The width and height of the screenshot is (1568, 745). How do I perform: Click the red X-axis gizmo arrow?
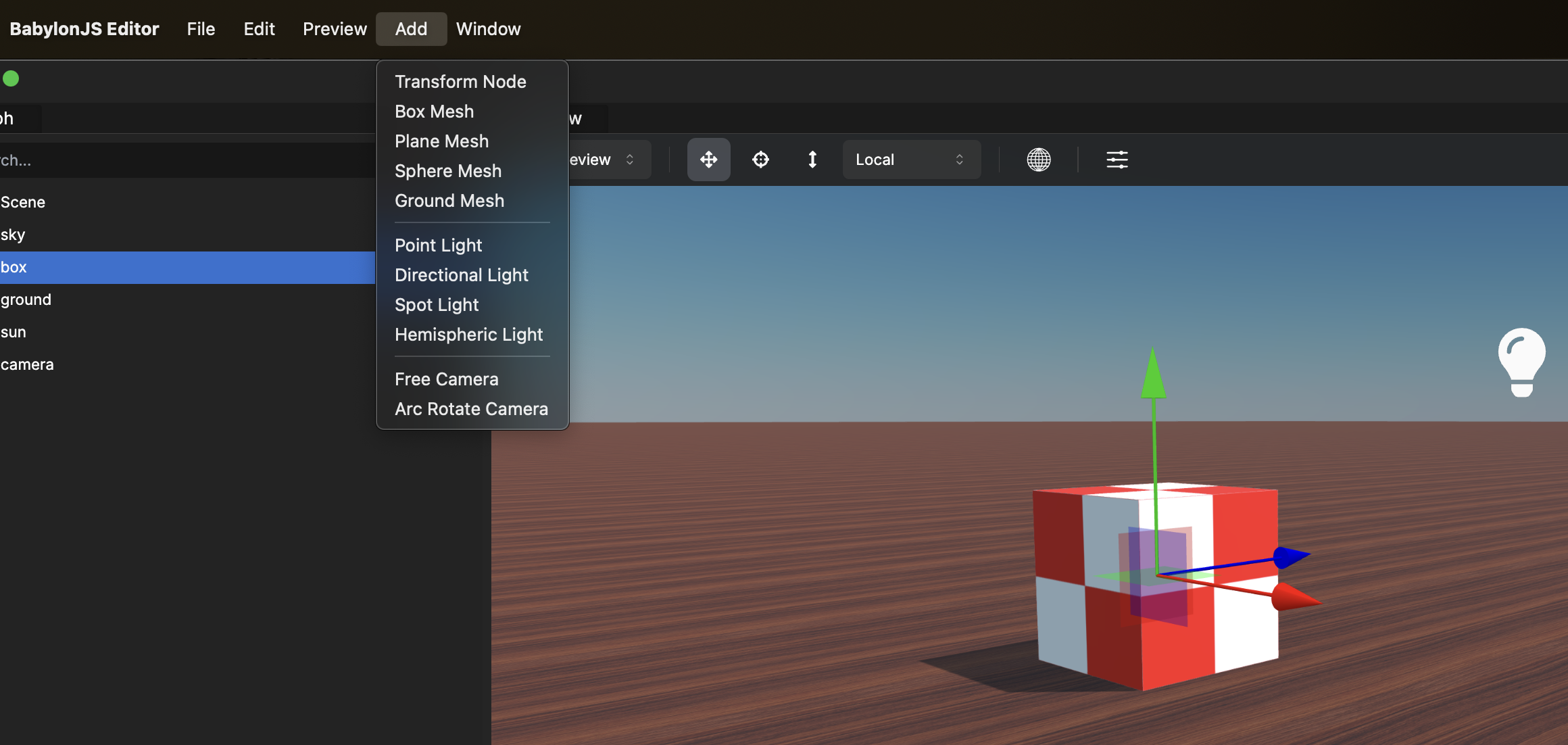[x=1295, y=597]
